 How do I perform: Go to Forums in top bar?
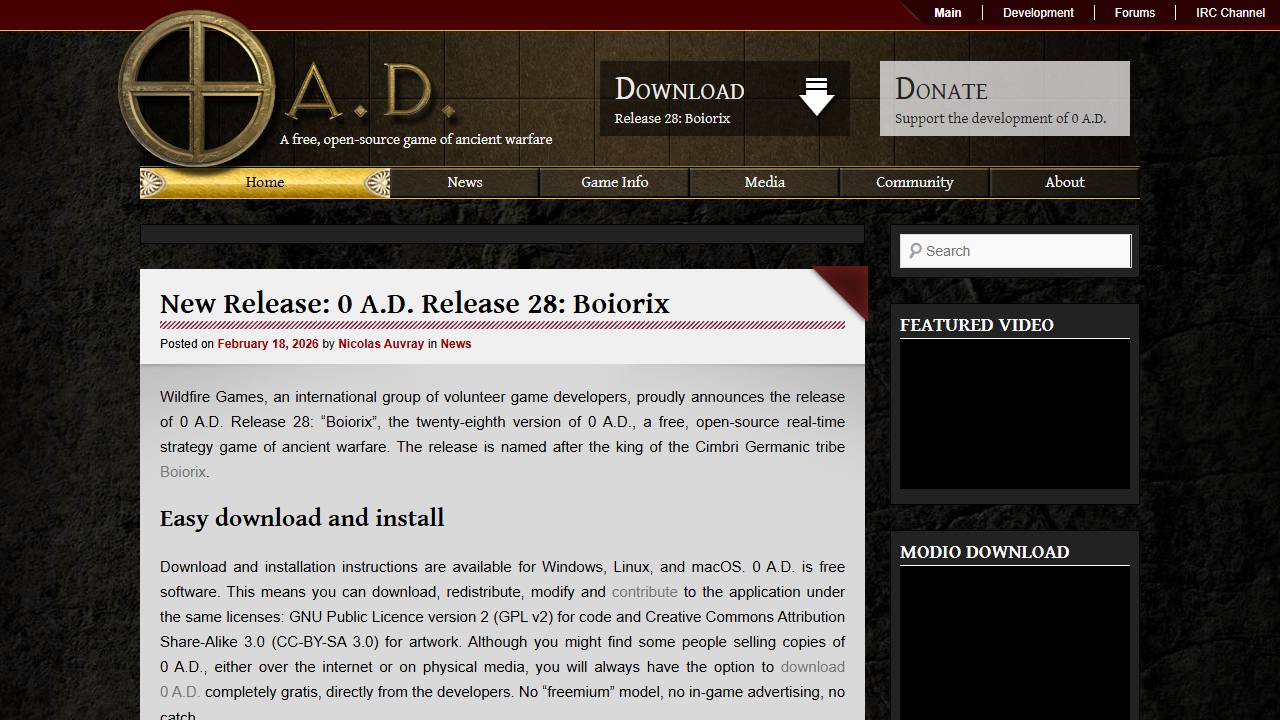[1134, 13]
